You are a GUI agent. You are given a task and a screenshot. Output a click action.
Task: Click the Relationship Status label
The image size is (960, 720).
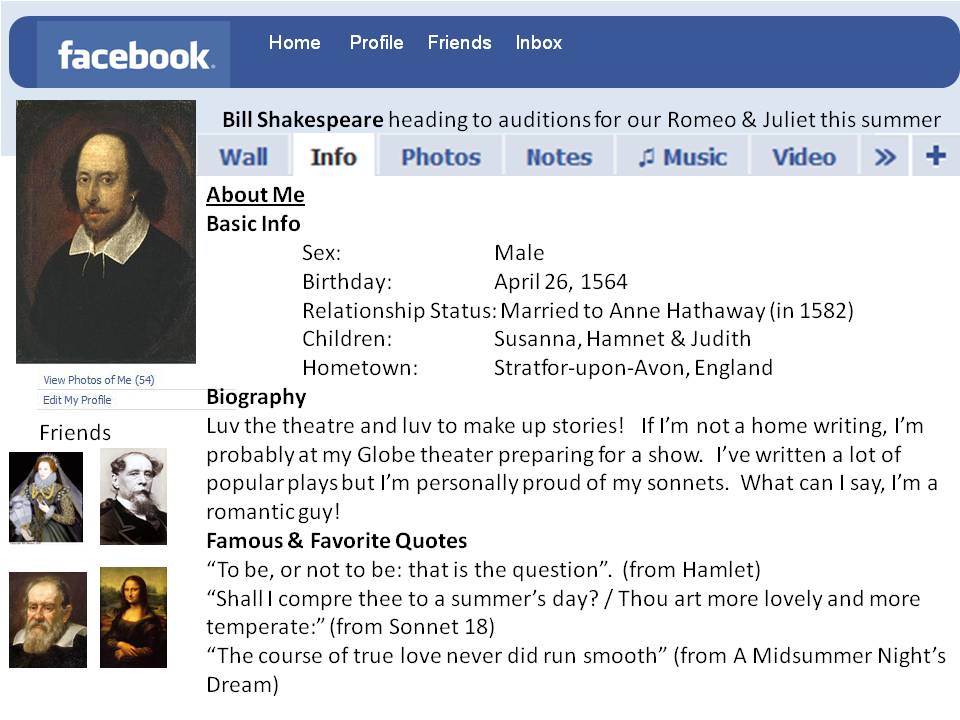click(x=399, y=310)
